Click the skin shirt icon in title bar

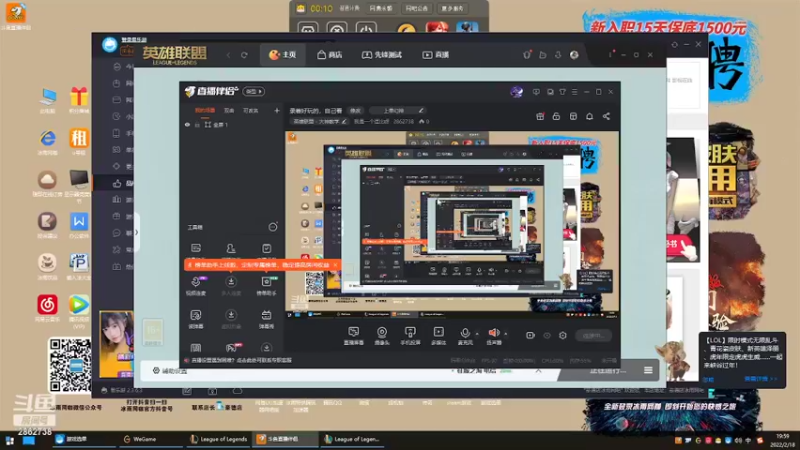[562, 92]
